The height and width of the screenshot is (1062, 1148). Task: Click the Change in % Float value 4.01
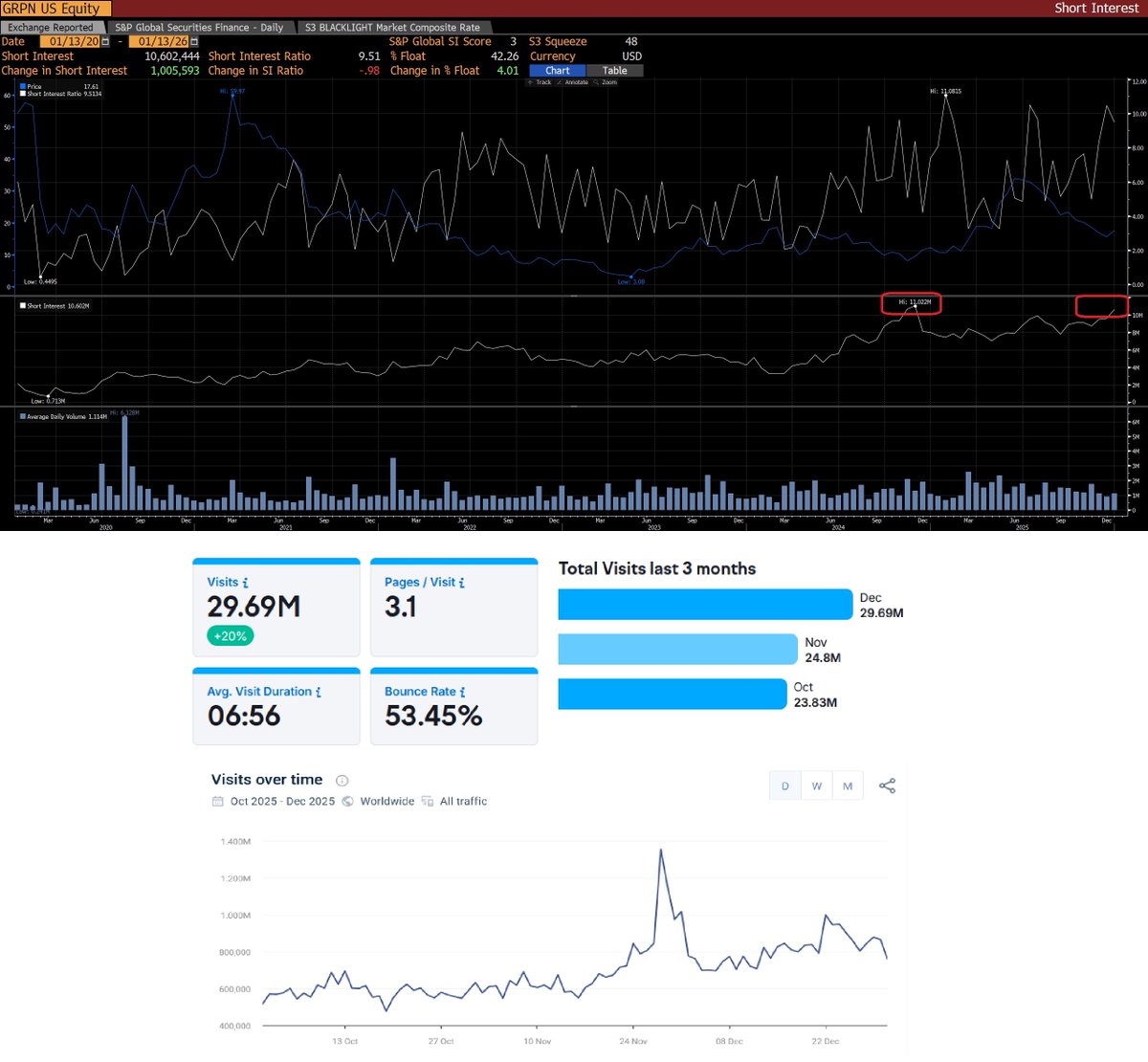pyautogui.click(x=508, y=71)
